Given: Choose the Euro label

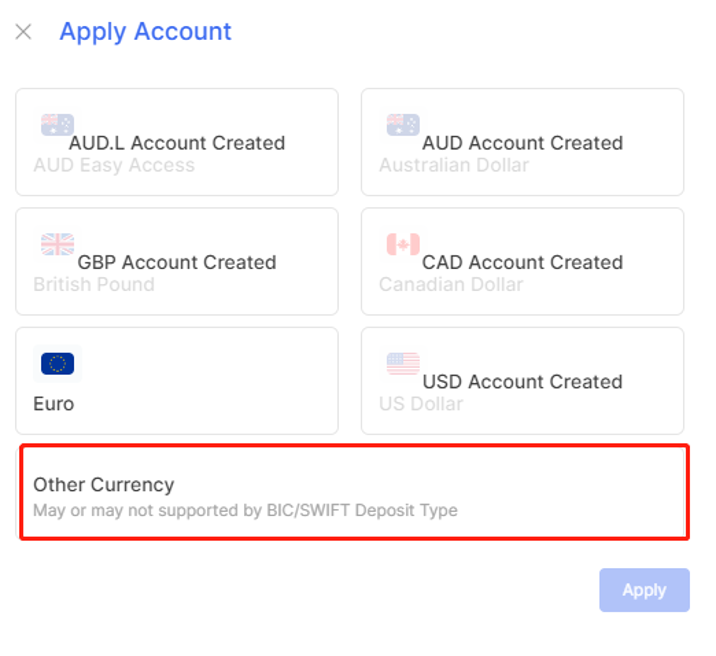Looking at the screenshot, I should (53, 404).
